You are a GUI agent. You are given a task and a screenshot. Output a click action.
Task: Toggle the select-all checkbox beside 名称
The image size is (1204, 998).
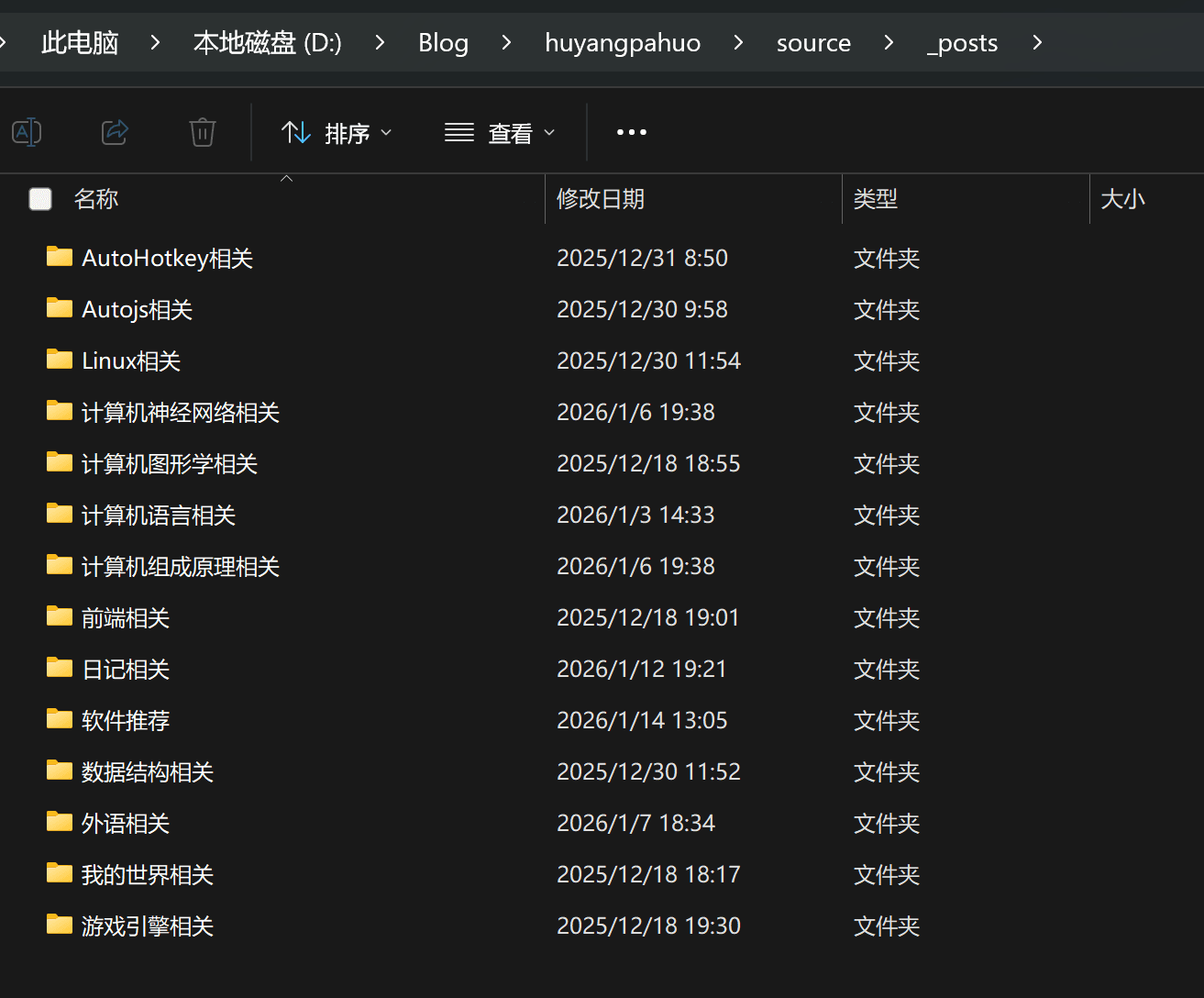coord(40,199)
